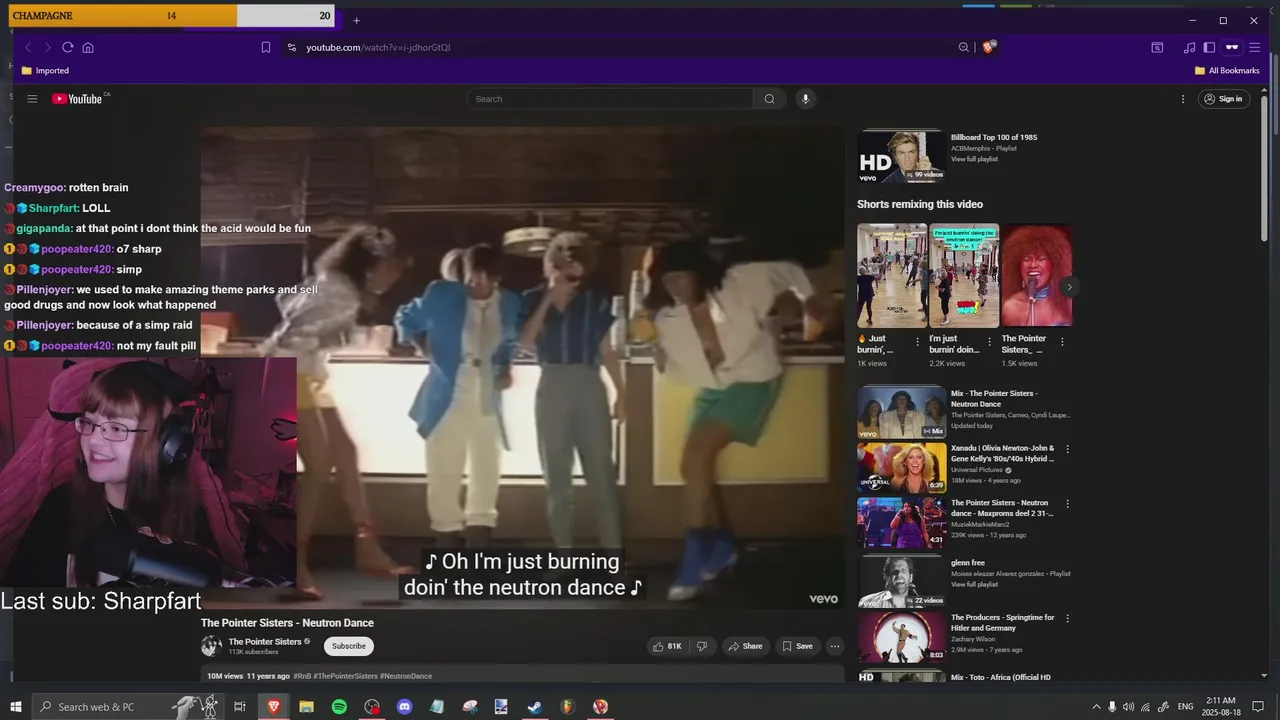Click the #NeutronDance hashtag
Viewport: 1280px width, 720px height.
point(406,676)
